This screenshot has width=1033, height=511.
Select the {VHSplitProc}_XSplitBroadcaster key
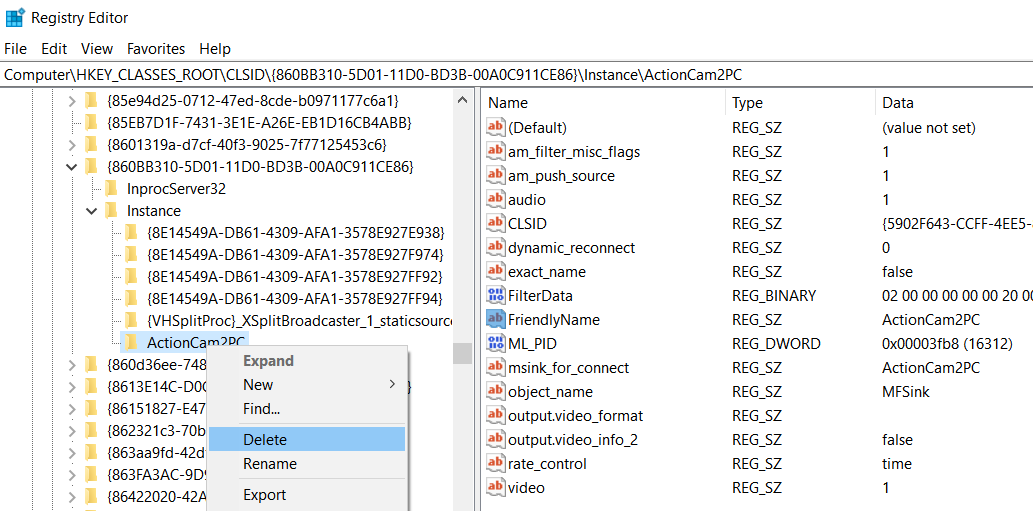[x=300, y=321]
